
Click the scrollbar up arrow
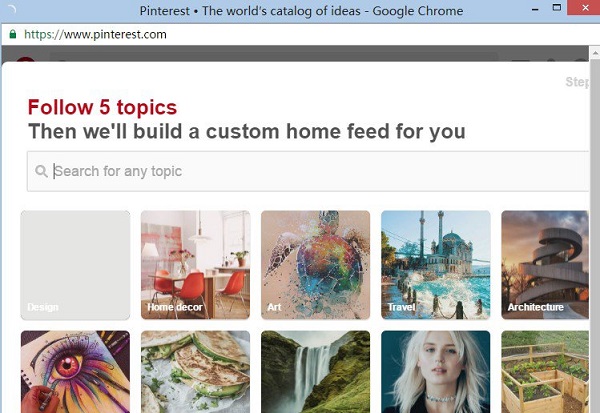point(595,52)
